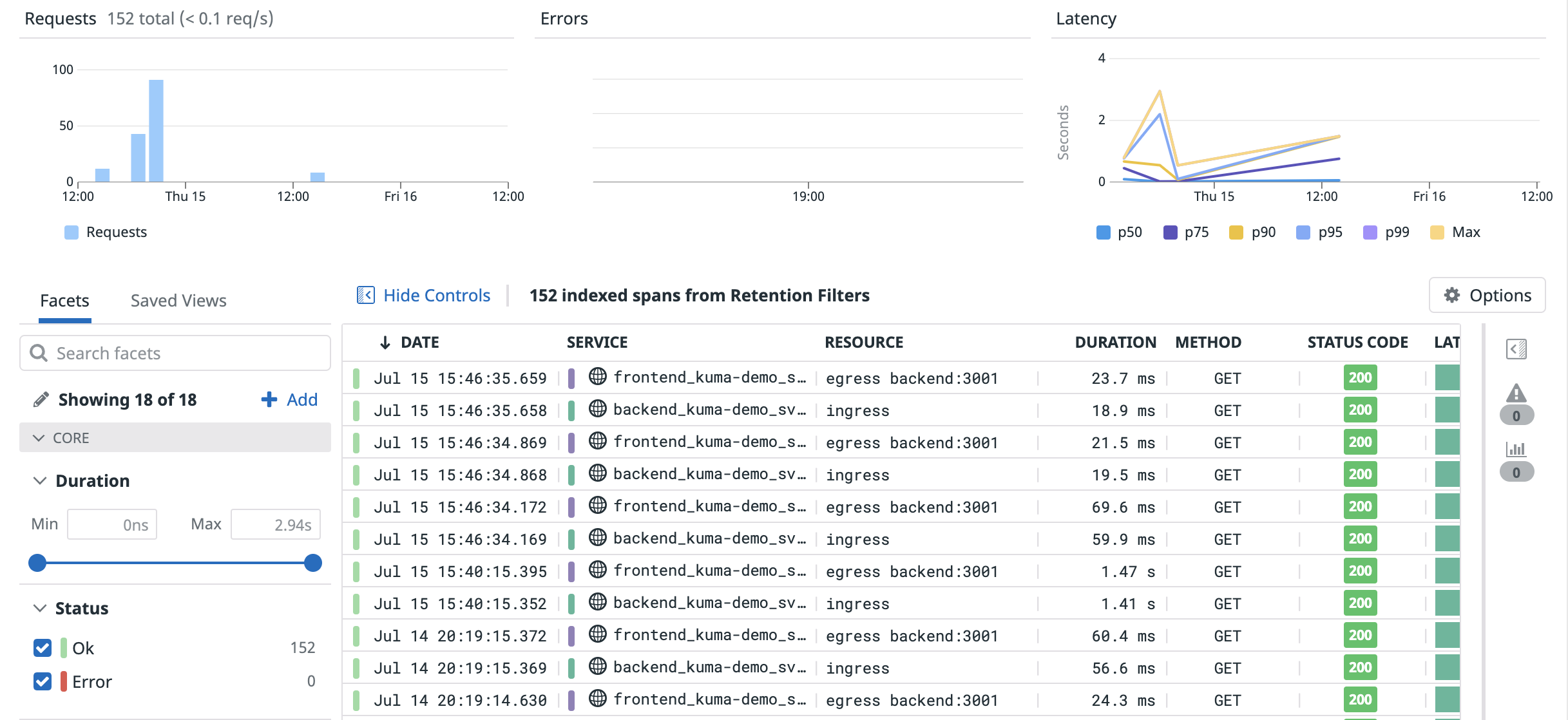Click the globe icon on first span row
The width and height of the screenshot is (1568, 720).
(x=597, y=376)
